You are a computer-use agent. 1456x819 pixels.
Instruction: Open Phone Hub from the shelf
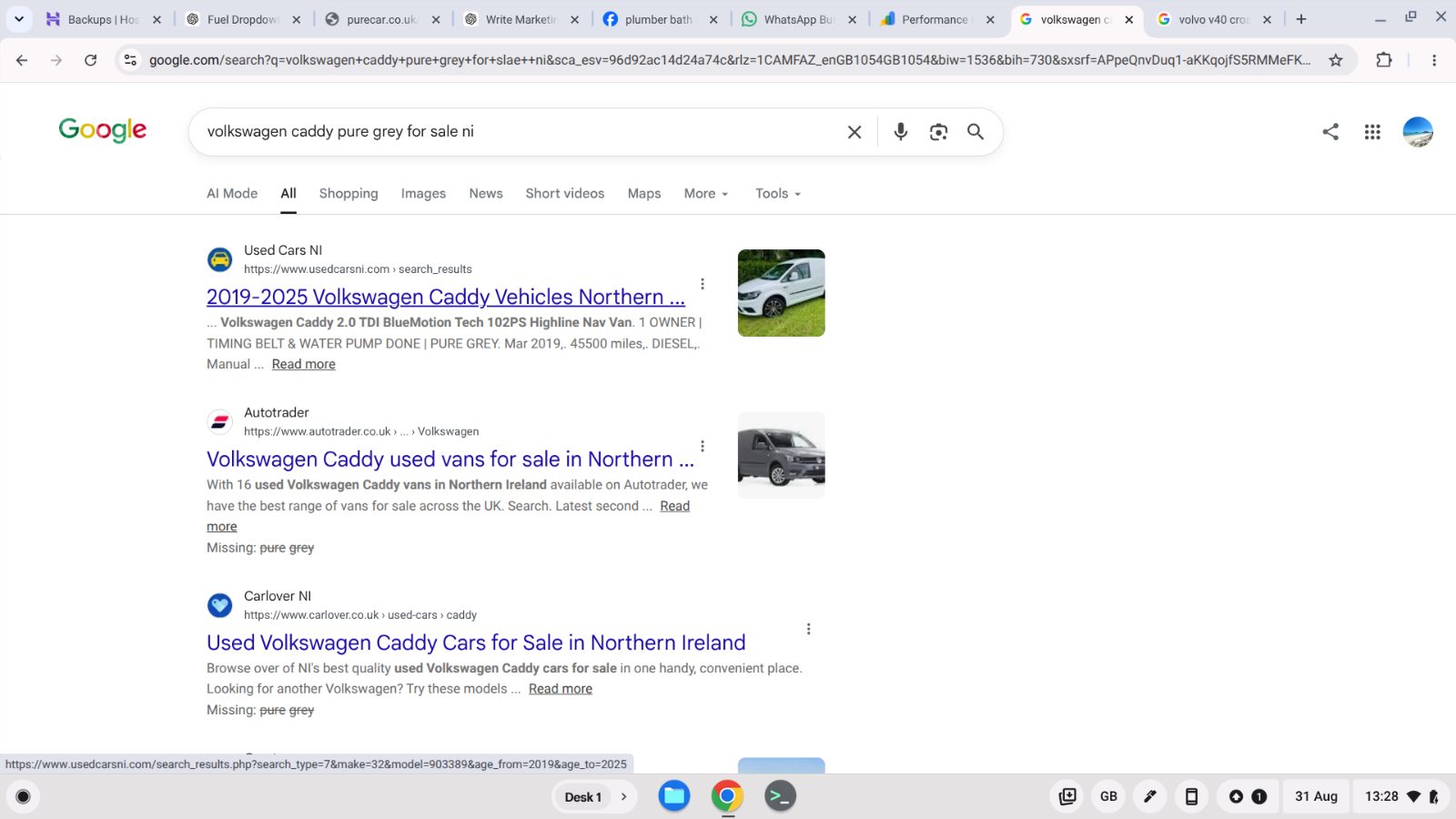coord(1191,796)
